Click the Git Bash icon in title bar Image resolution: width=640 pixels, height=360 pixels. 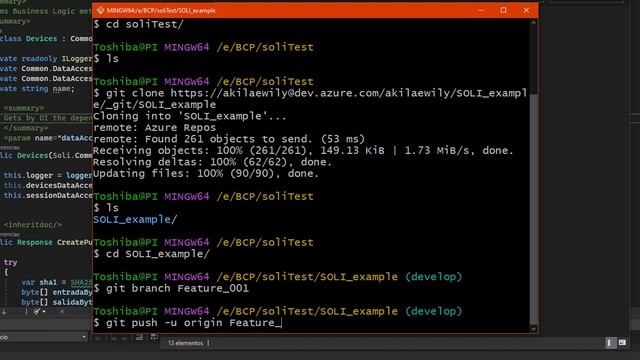point(100,11)
